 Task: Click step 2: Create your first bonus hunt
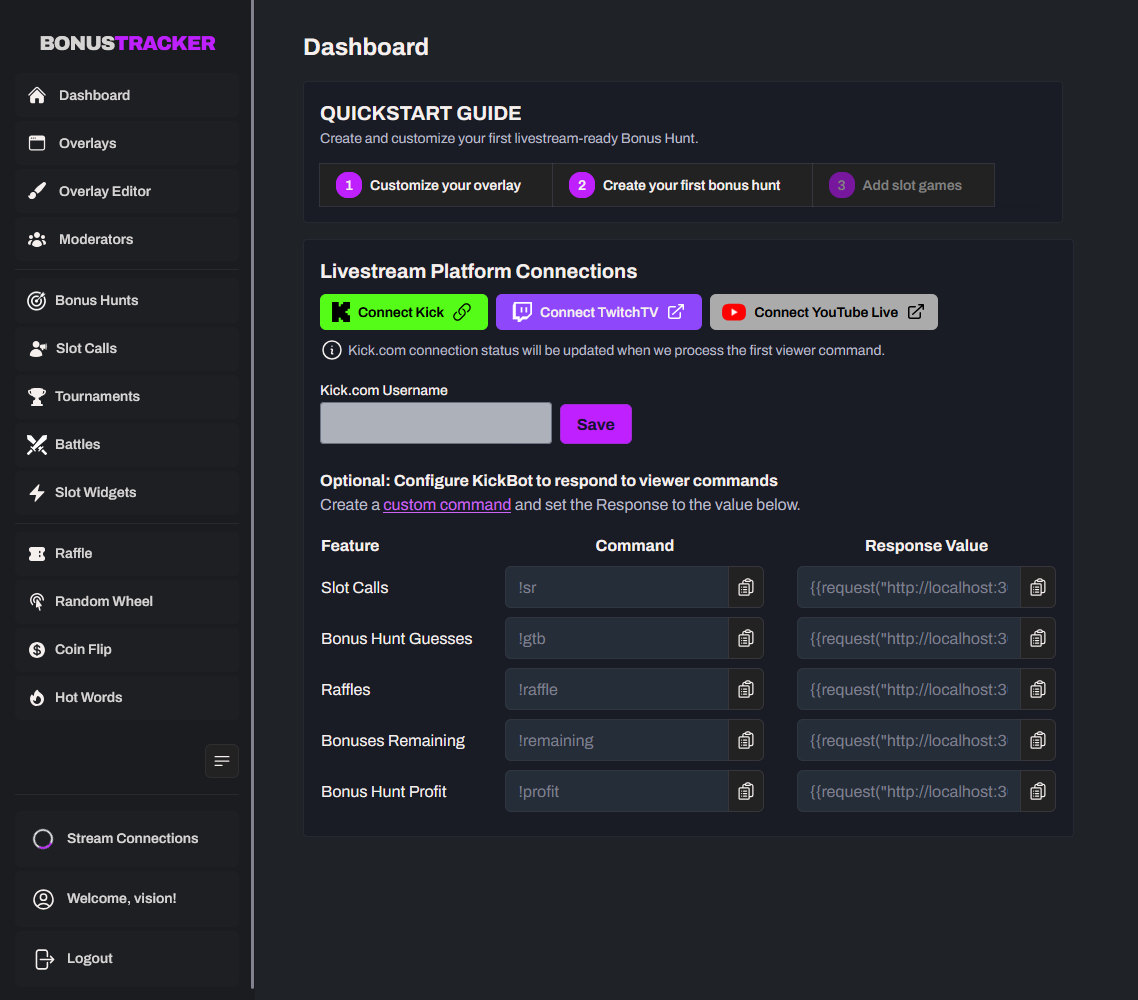click(x=681, y=185)
